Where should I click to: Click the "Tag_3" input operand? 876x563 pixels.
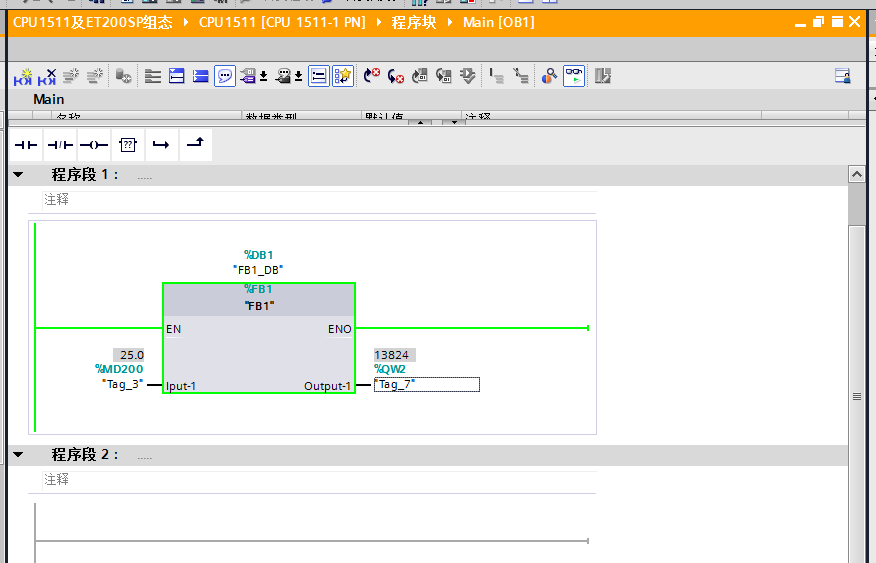(122, 384)
